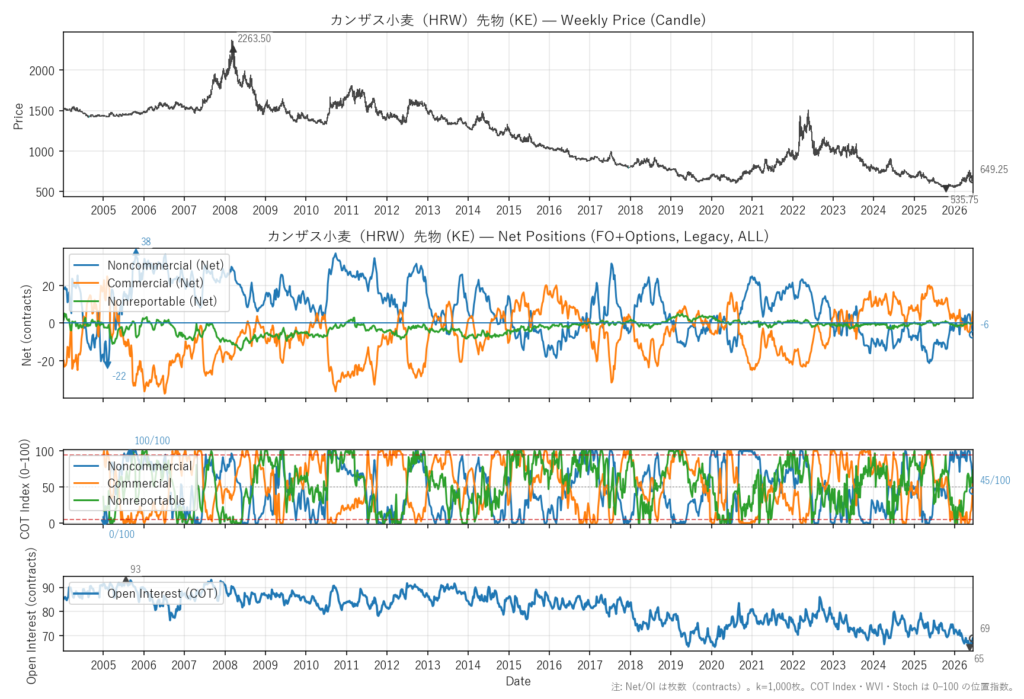The width and height of the screenshot is (1024, 699).
Task: Click the 2263.50 price peak label
Action: [254, 39]
